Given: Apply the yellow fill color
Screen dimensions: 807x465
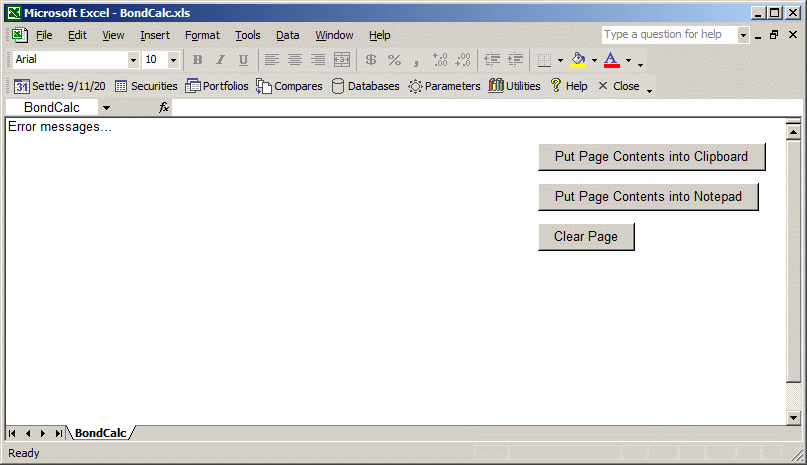Looking at the screenshot, I should (x=578, y=60).
